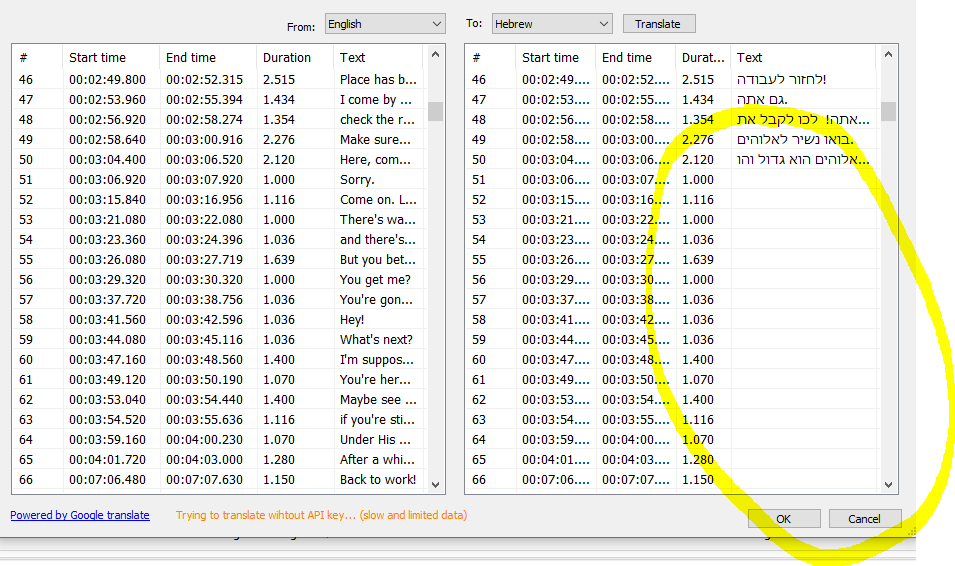Select left row 46 text 'Place has b...'
Viewport: 955px width, 566px height.
coord(378,79)
